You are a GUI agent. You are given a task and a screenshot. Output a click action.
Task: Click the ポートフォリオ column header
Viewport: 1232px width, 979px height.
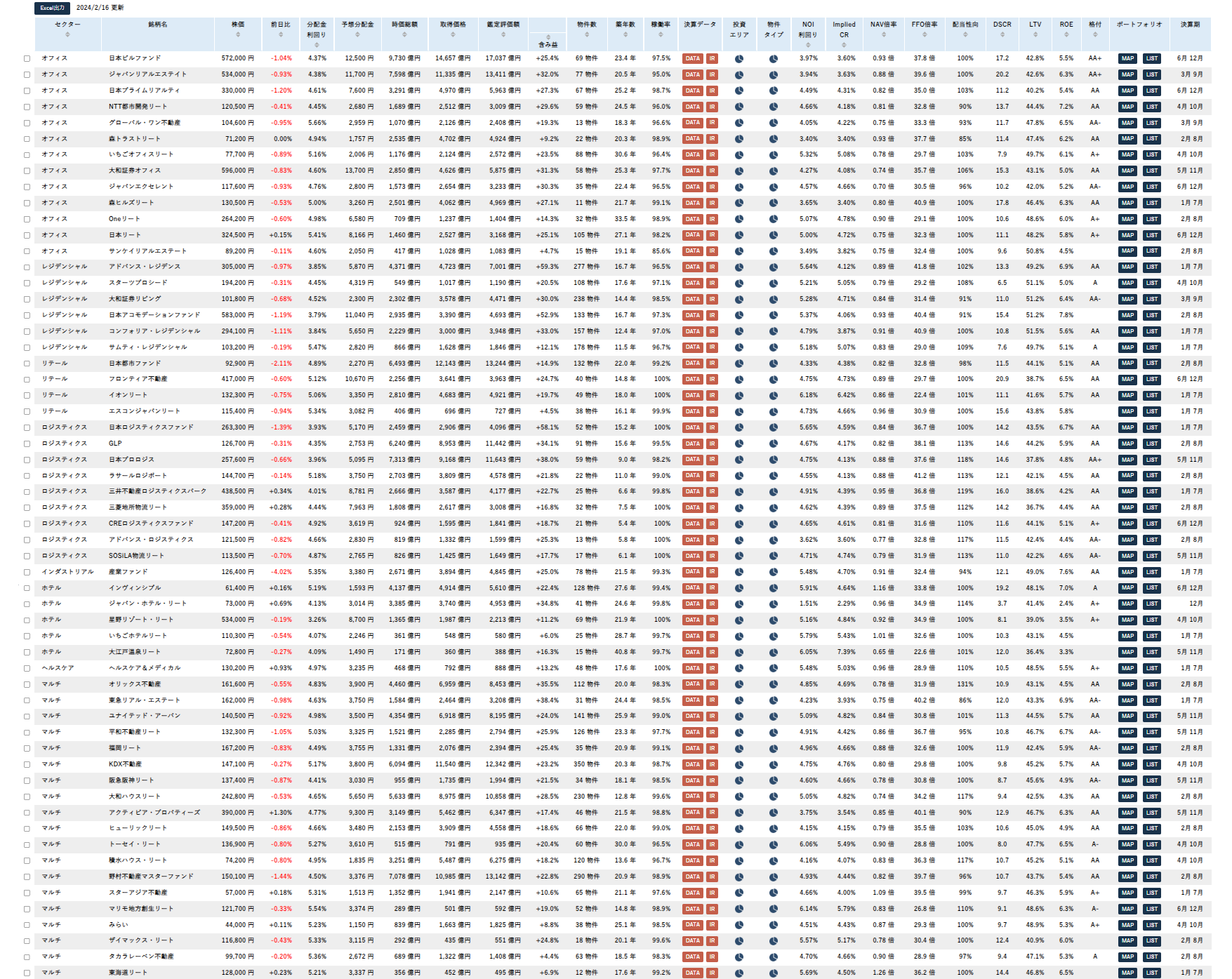1139,25
